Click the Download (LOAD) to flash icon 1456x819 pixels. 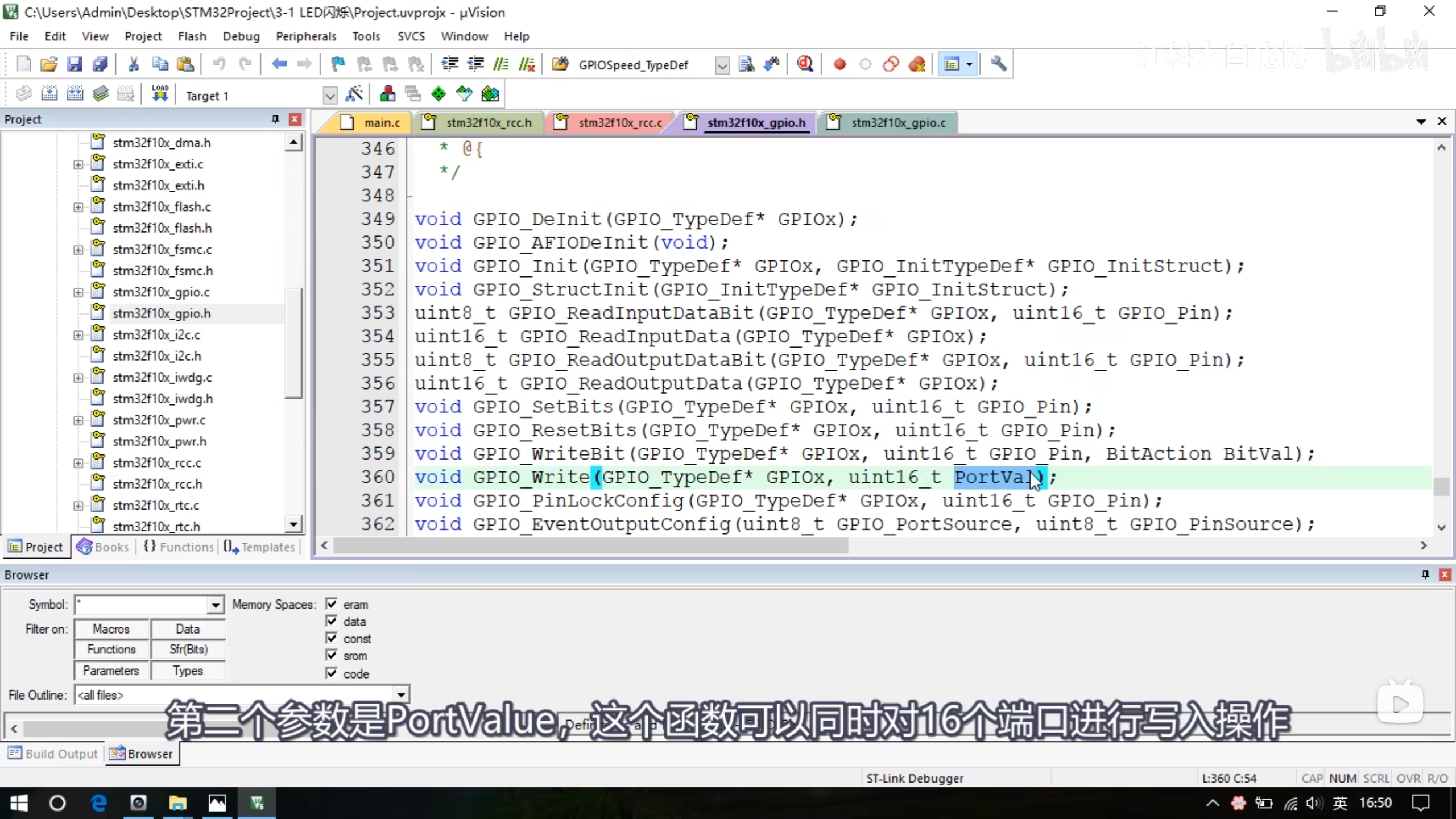(160, 94)
